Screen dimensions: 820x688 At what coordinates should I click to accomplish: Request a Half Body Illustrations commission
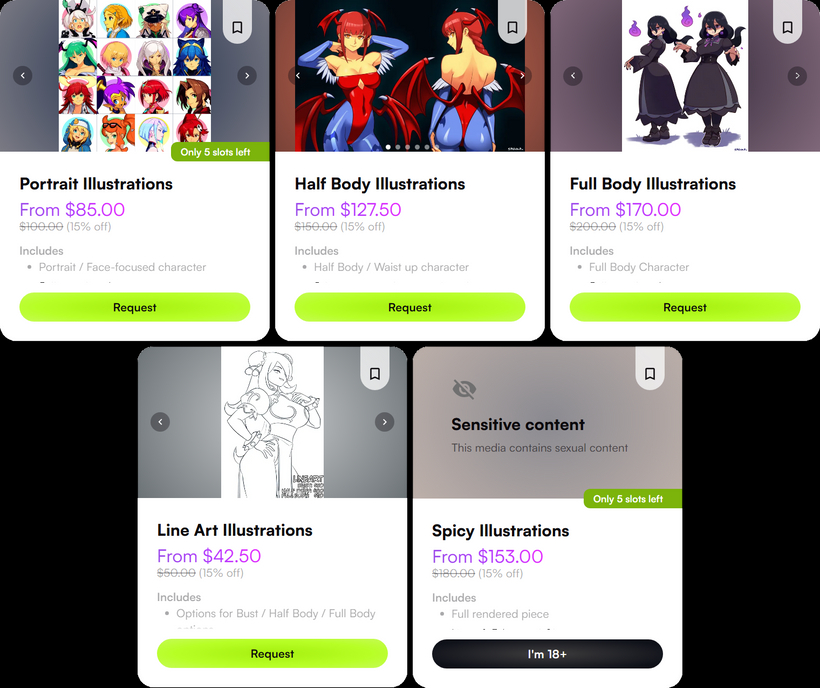[x=410, y=307]
